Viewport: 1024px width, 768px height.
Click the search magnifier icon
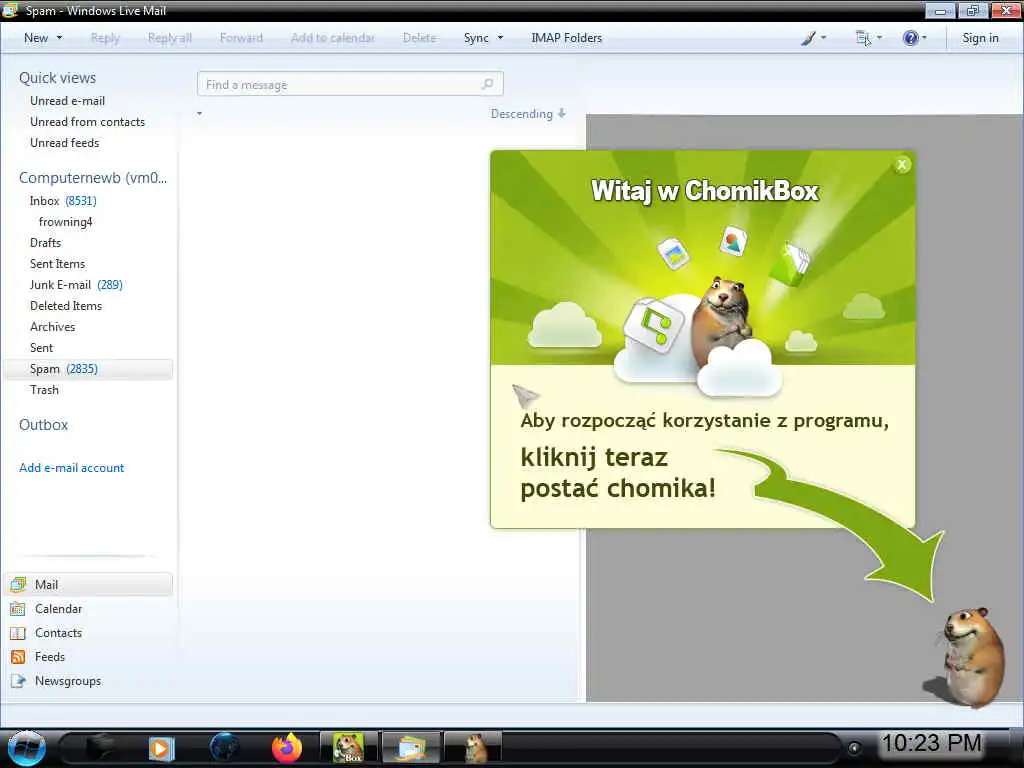[488, 84]
